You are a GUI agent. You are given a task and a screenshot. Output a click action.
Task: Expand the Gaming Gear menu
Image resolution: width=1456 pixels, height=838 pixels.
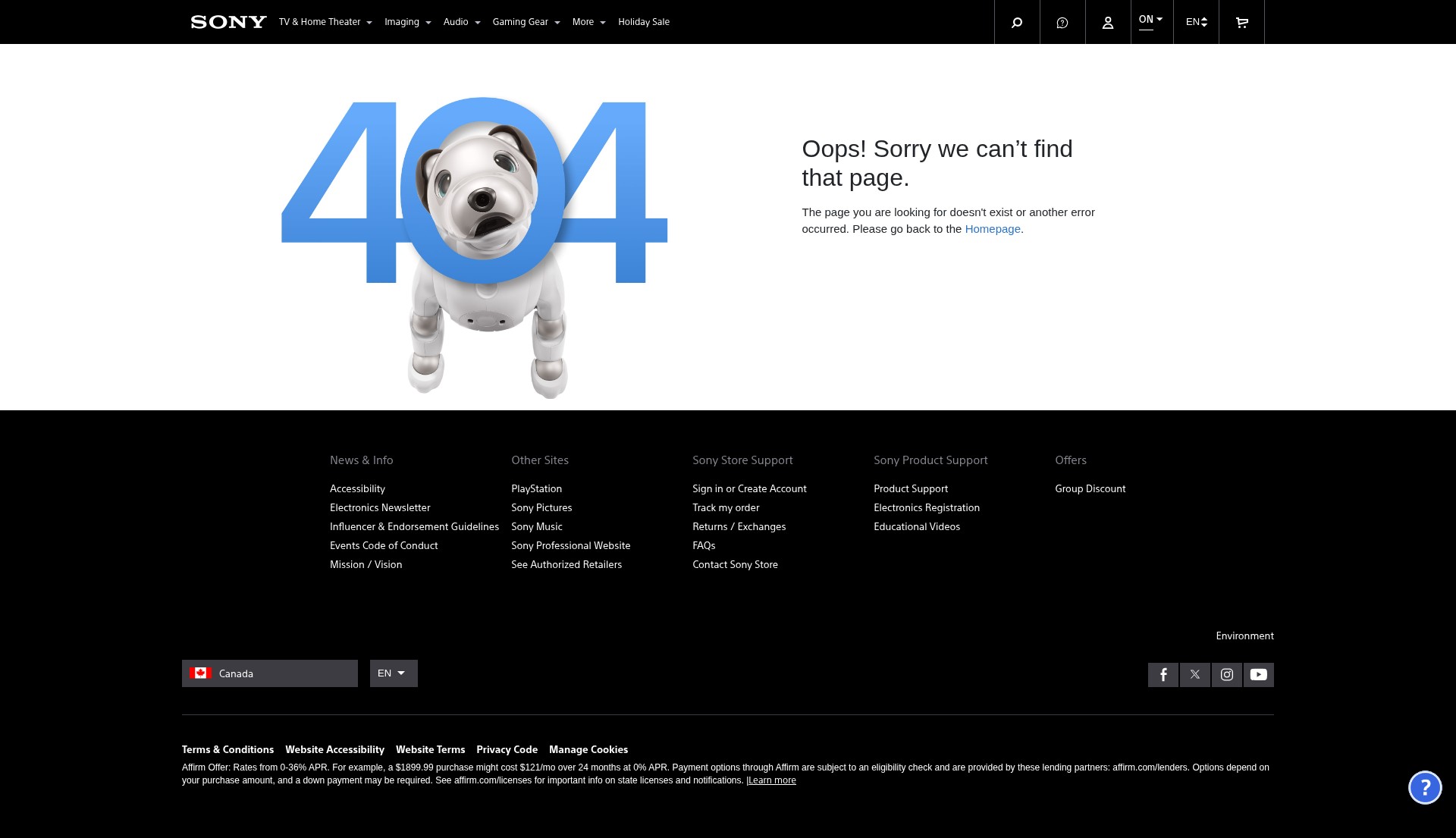[526, 22]
